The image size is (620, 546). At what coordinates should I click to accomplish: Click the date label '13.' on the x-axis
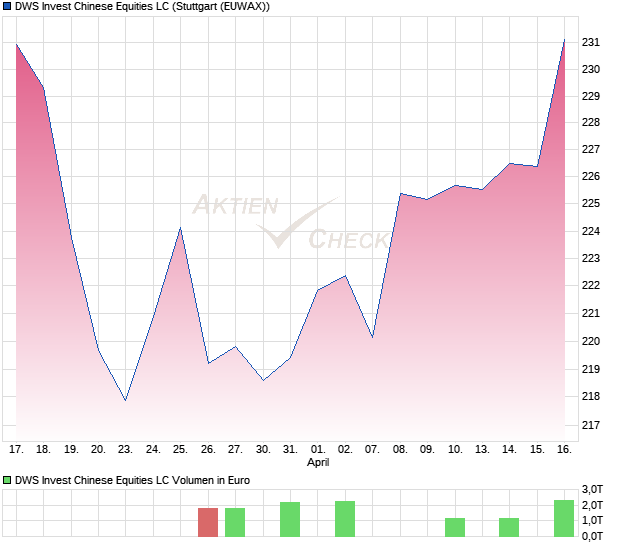coord(482,450)
